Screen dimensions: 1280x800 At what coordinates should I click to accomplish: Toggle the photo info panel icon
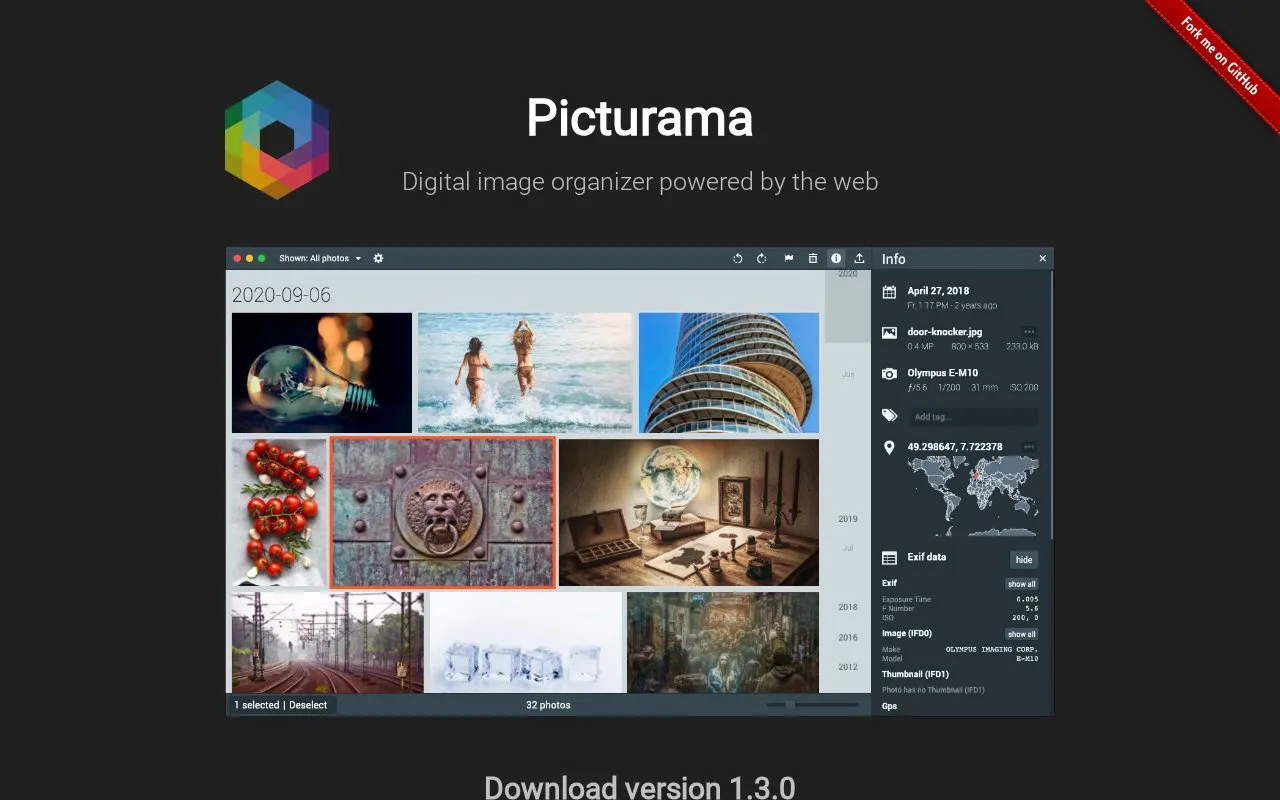[836, 258]
